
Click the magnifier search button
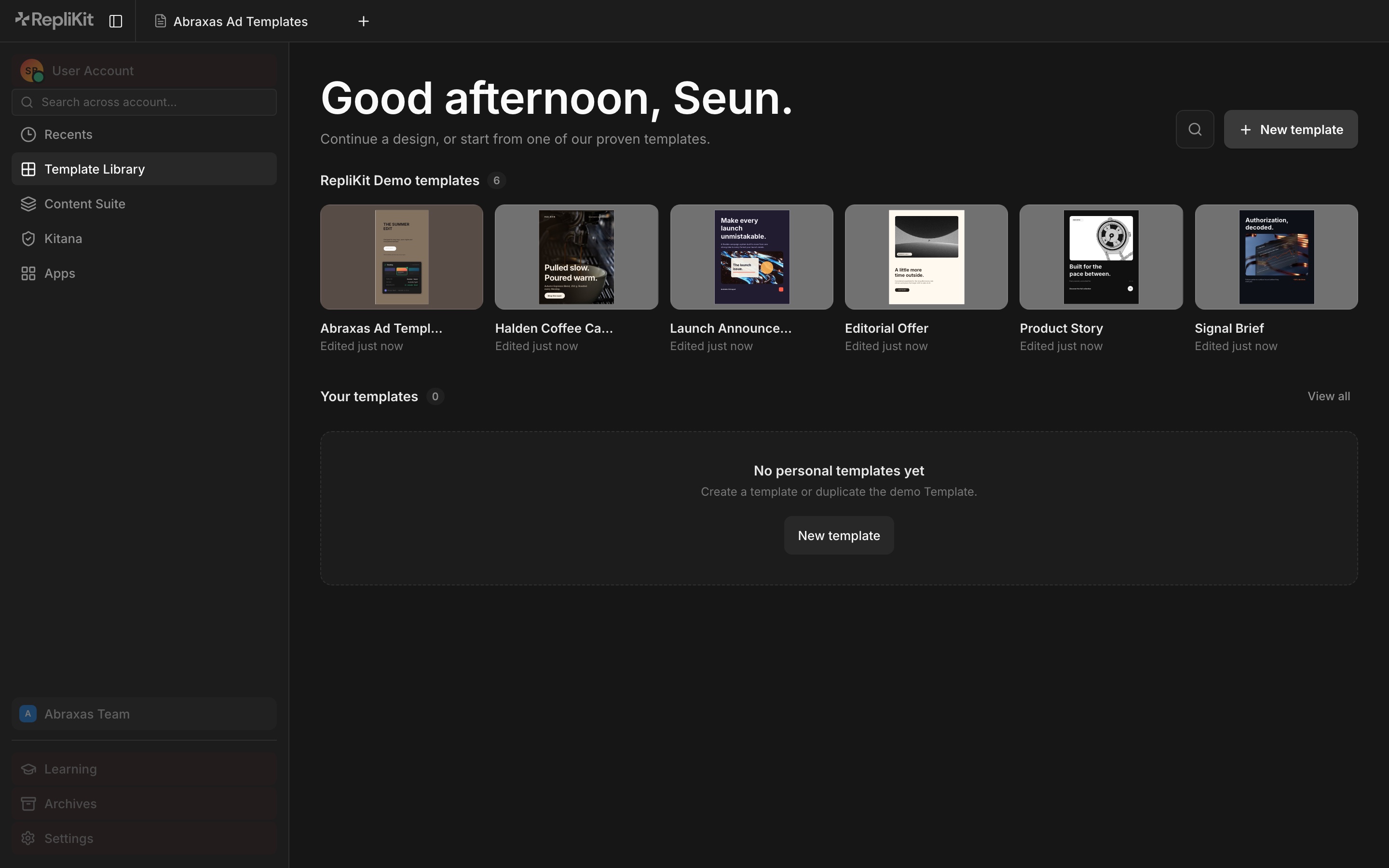[1195, 129]
